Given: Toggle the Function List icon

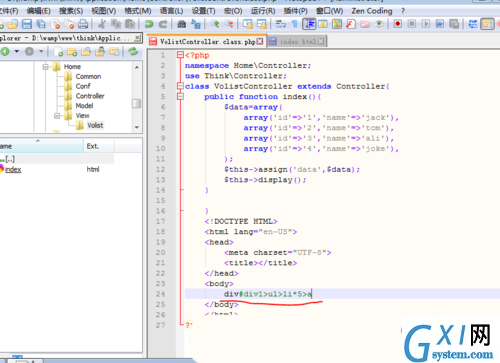Looking at the screenshot, I should [351, 24].
